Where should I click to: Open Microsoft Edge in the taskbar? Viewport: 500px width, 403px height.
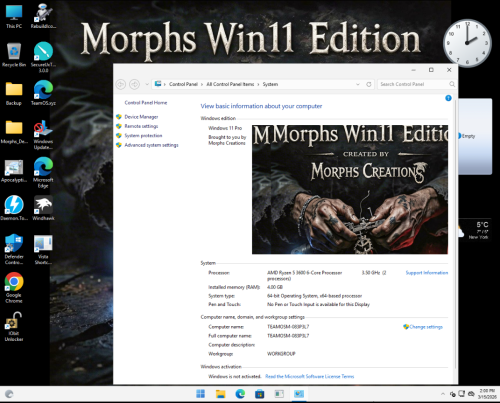240,394
